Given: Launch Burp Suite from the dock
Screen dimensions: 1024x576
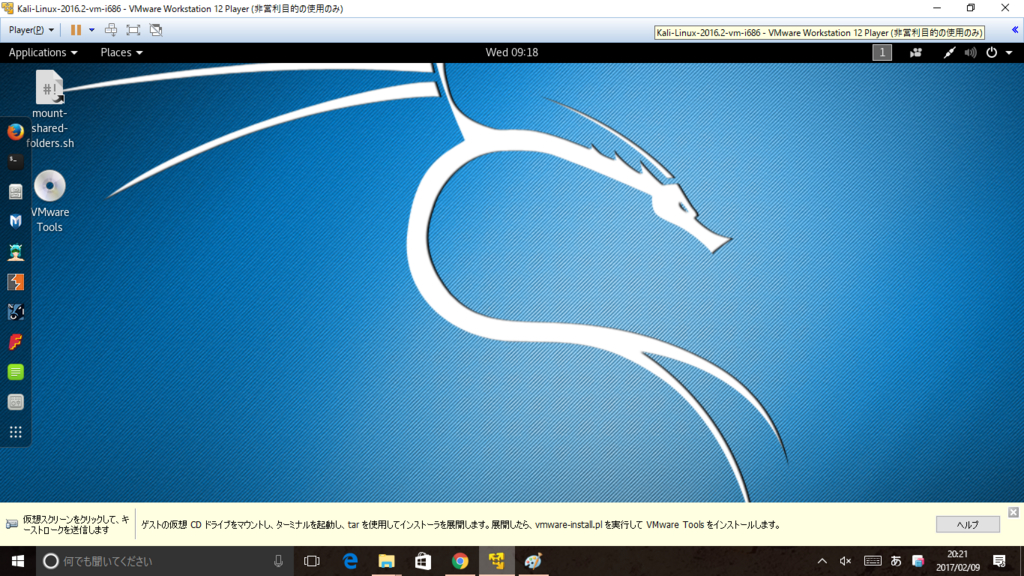Looking at the screenshot, I should click(x=16, y=281).
